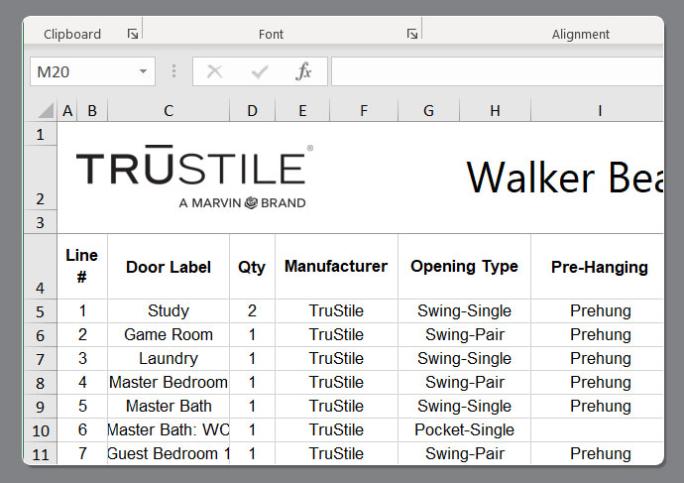Cancel entry with the X icon
684x483 pixels.
pos(214,71)
